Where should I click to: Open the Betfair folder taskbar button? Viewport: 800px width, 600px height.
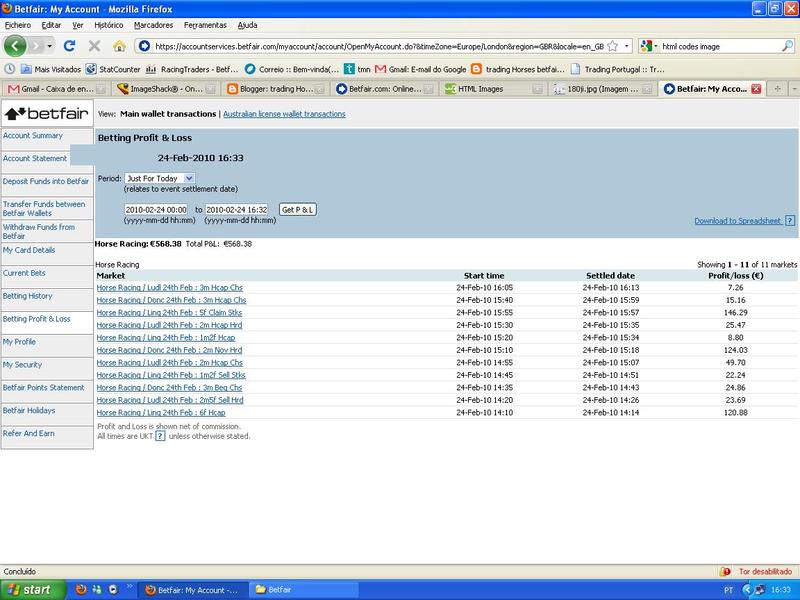click(x=304, y=590)
